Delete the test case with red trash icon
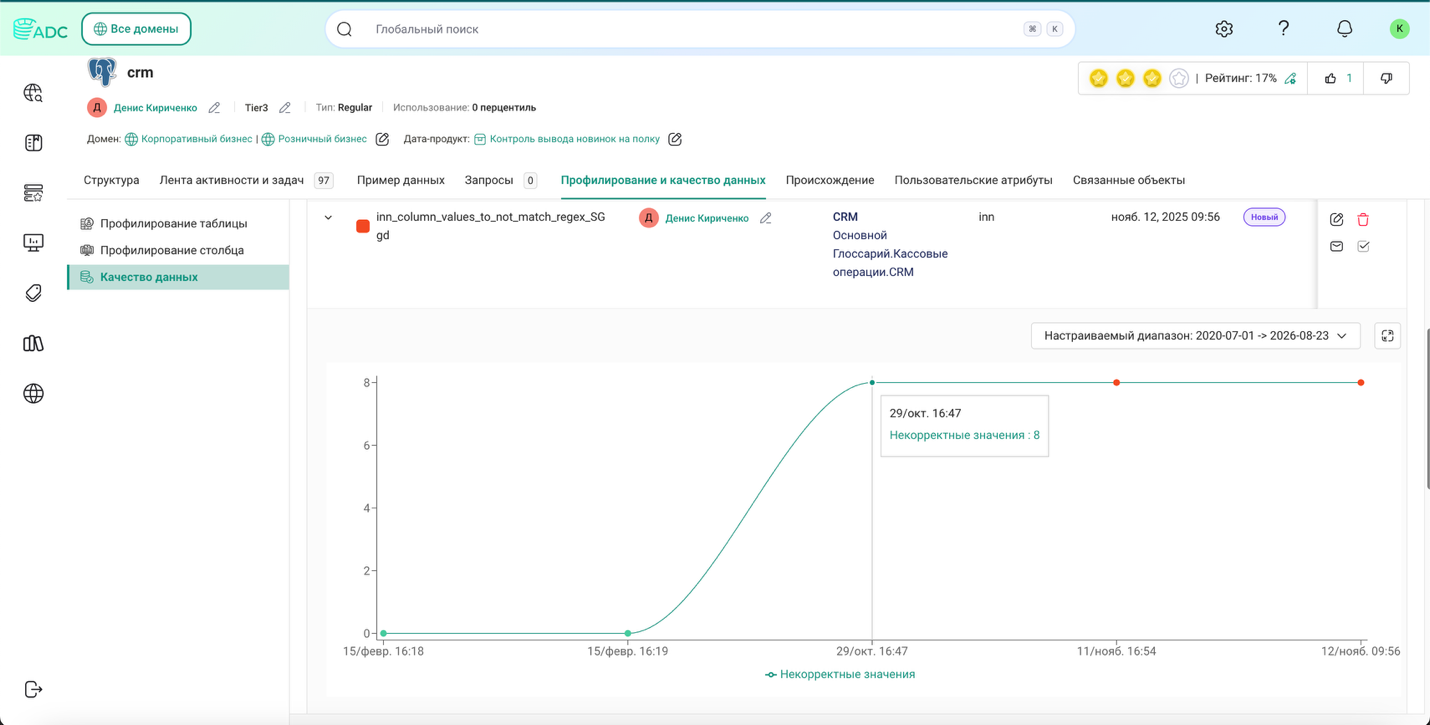Image resolution: width=1430 pixels, height=725 pixels. click(1363, 219)
